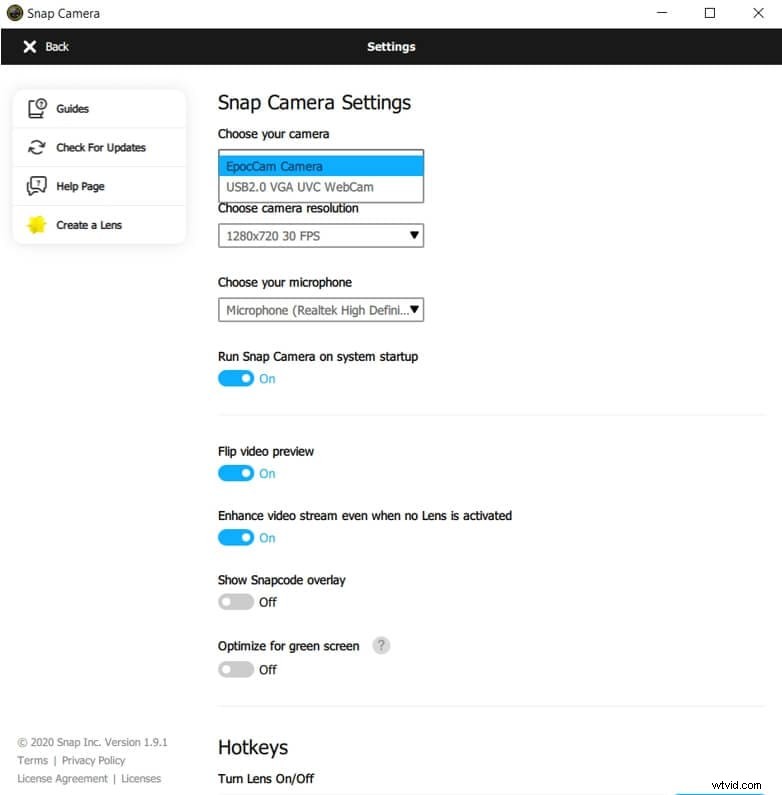Click the Guides book icon

click(37, 108)
